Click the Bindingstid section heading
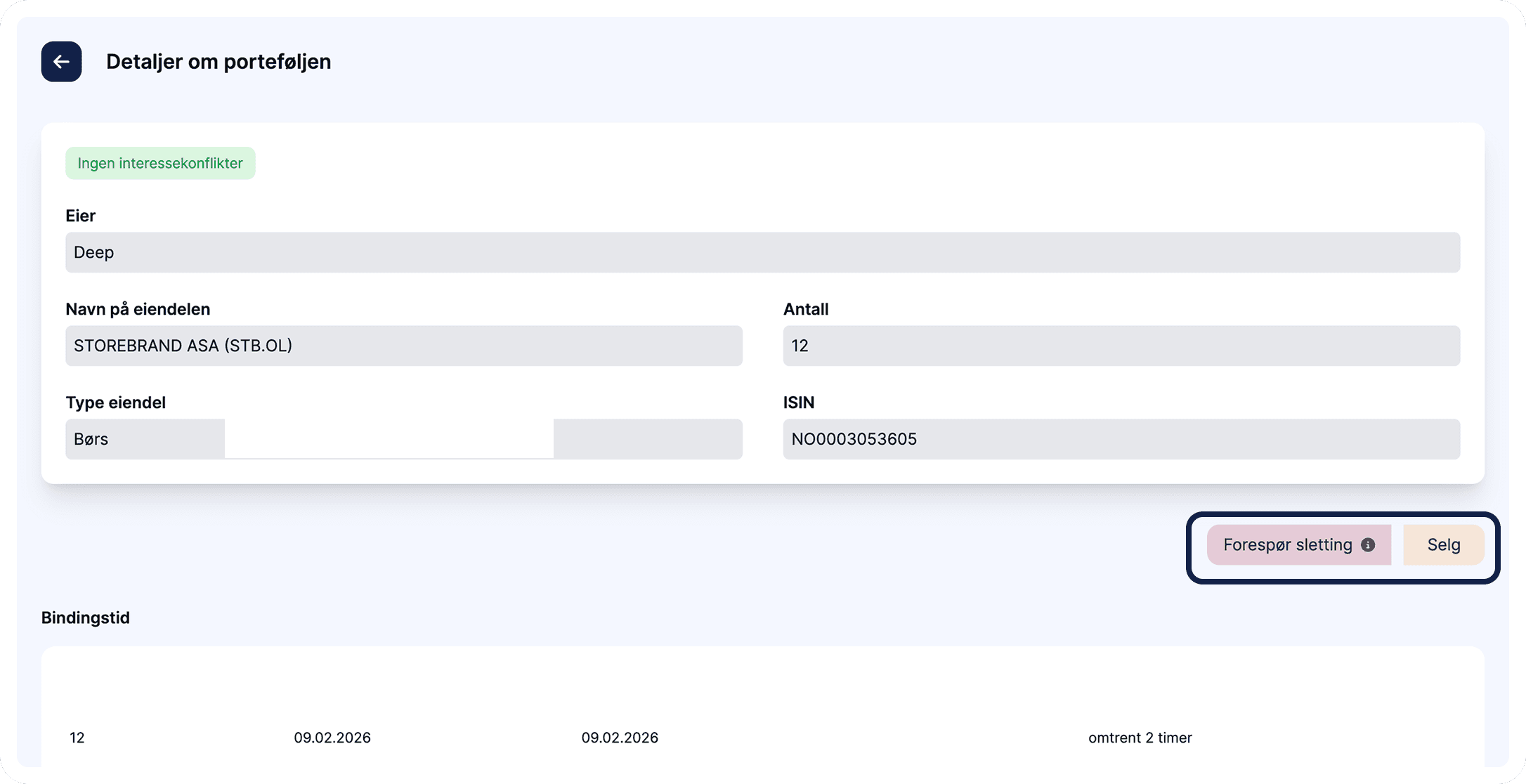 point(86,618)
